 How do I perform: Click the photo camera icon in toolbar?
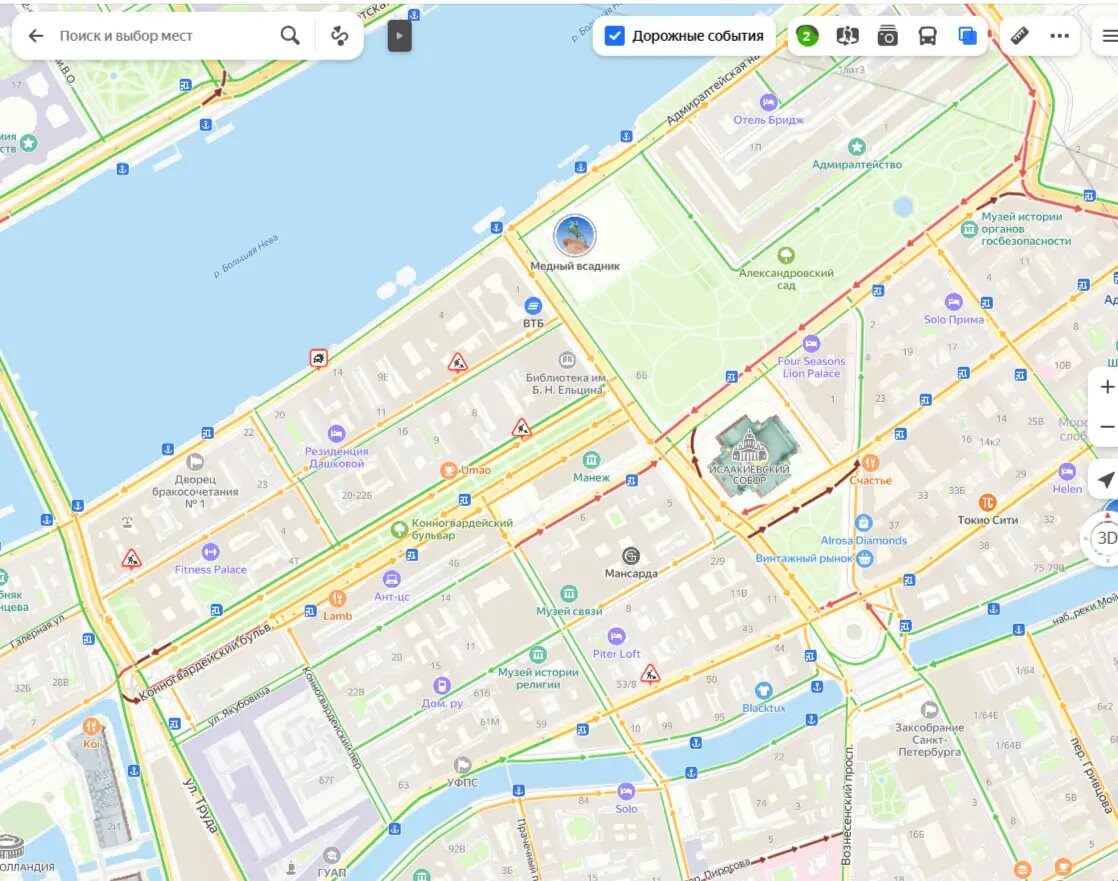click(887, 36)
